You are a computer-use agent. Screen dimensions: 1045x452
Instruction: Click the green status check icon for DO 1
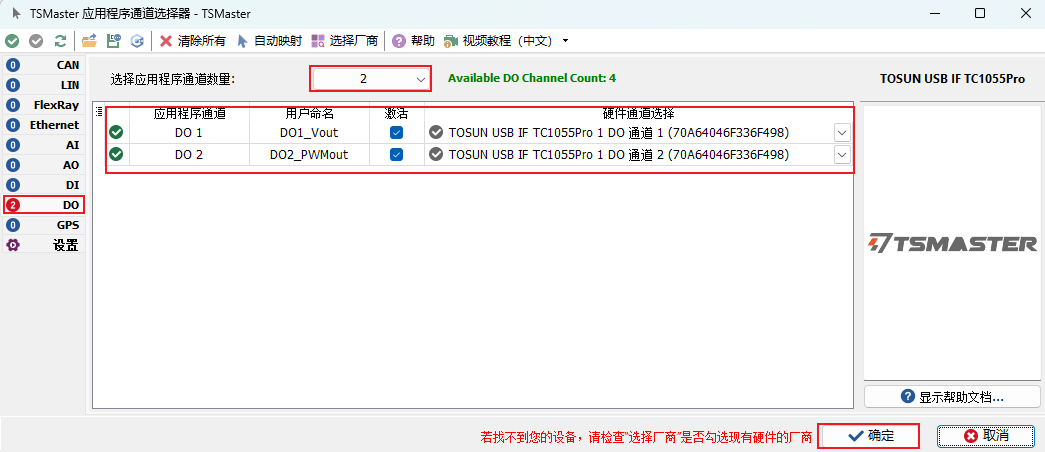116,133
